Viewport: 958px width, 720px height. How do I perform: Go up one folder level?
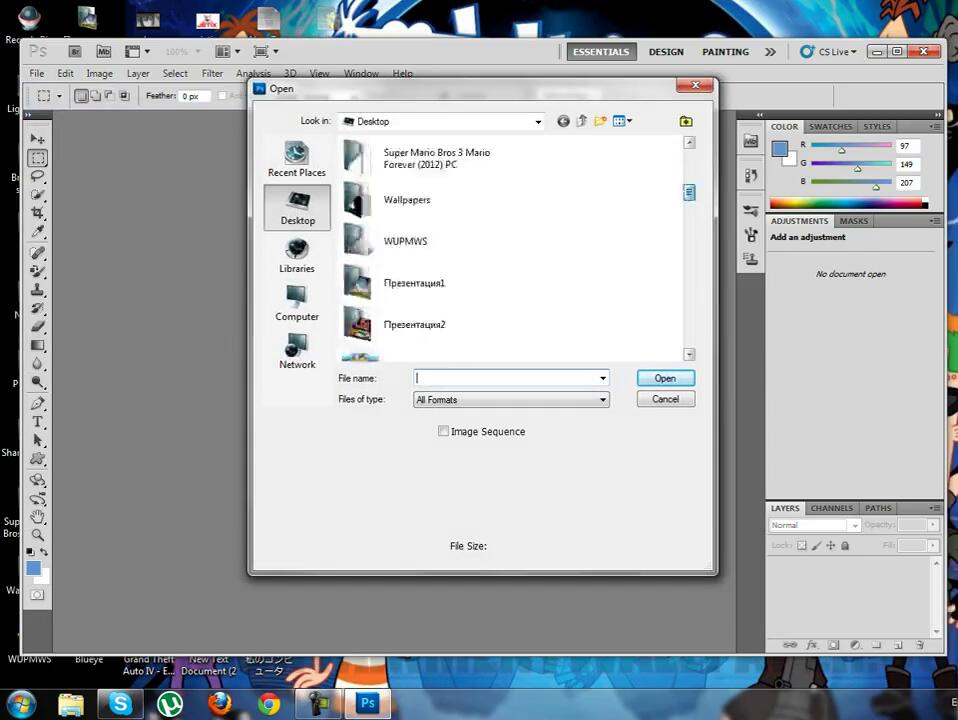pyautogui.click(x=581, y=121)
